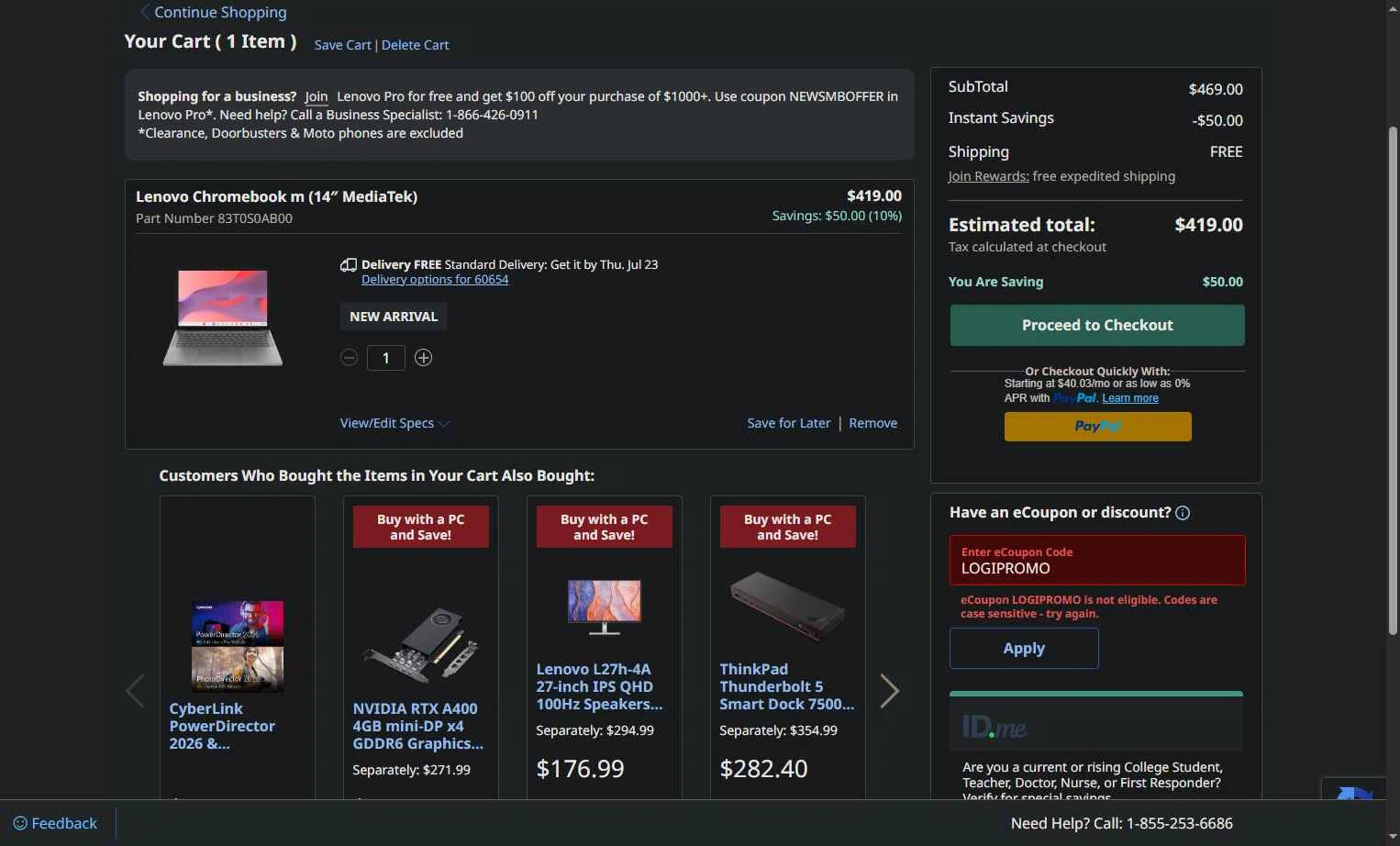Screen dimensions: 1400x846
Task: Open Lenovo L27h-4A monitor image
Action: (605, 607)
